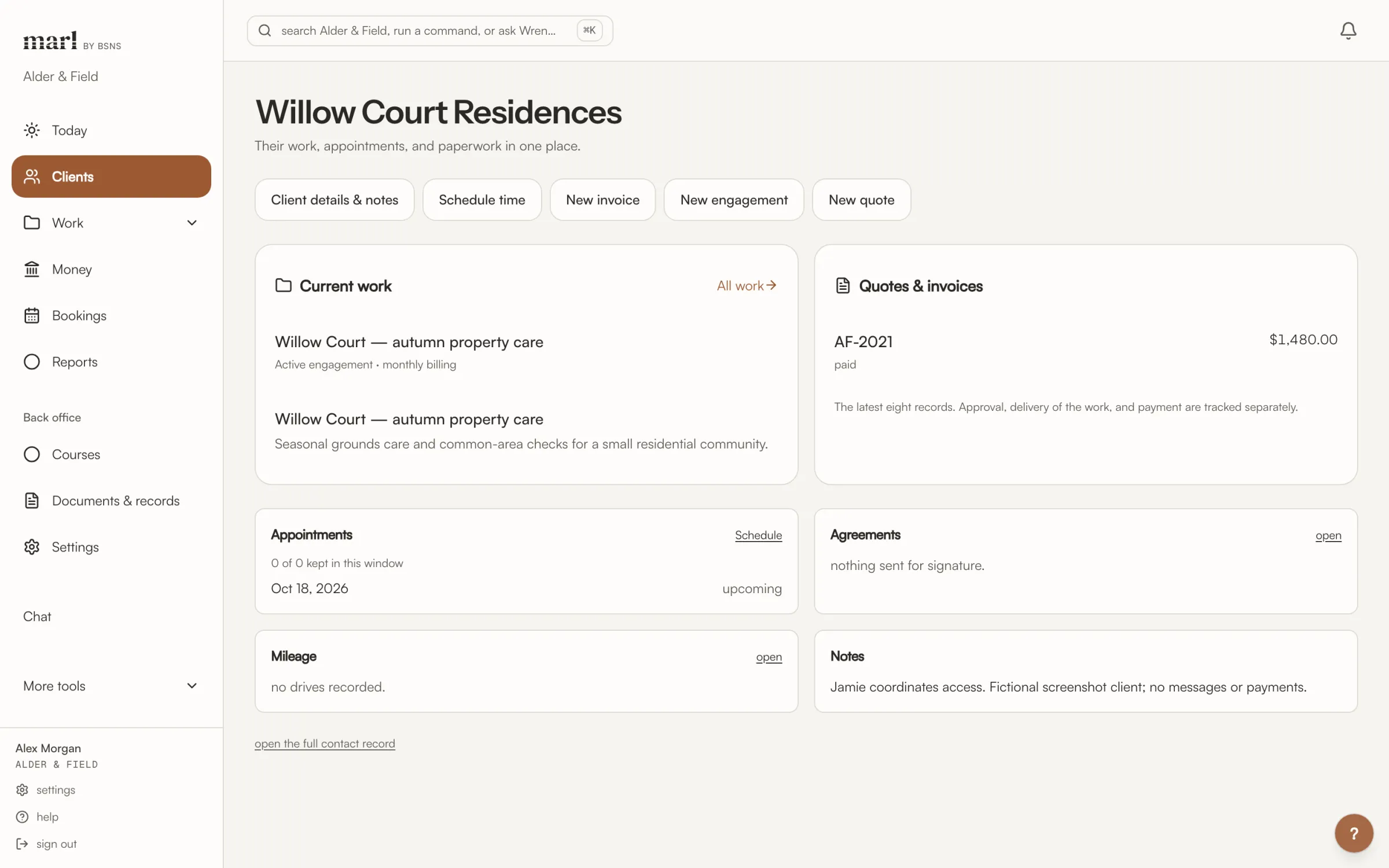This screenshot has height=868, width=1389.
Task: Open the floating help bubble button
Action: (x=1354, y=833)
